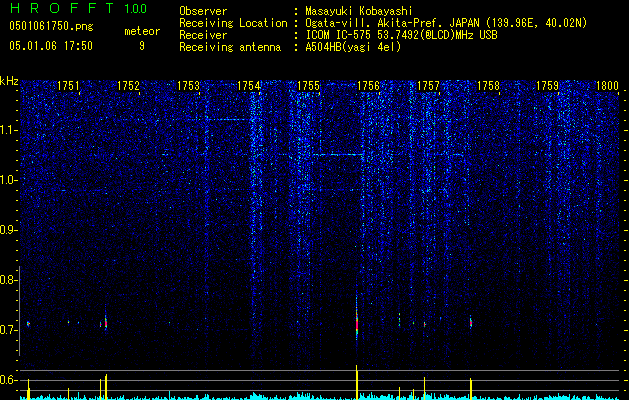Click the 0.9 kHz frequency label
Viewport: 629px width, 400px height.
(x=8, y=230)
